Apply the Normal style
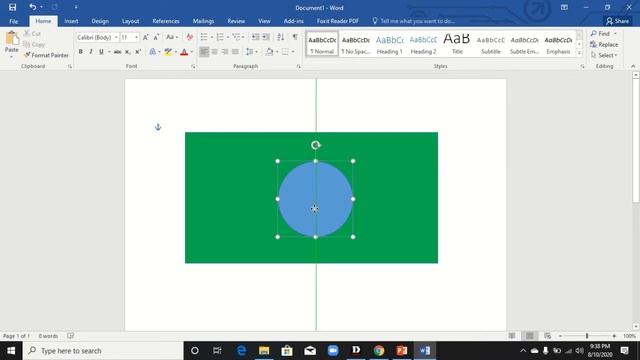The image size is (640, 360). point(322,44)
